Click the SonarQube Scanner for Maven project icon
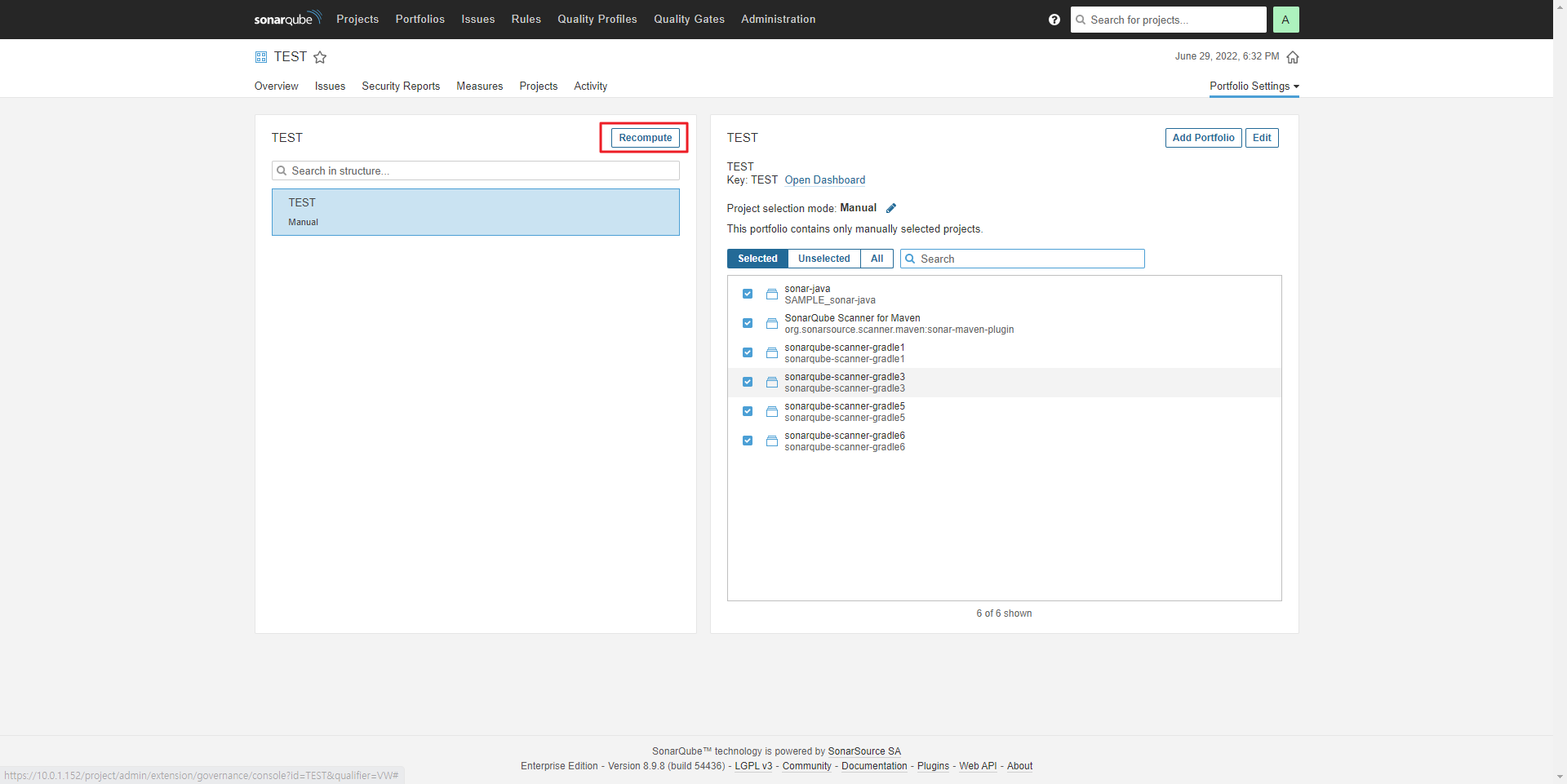 coord(771,323)
